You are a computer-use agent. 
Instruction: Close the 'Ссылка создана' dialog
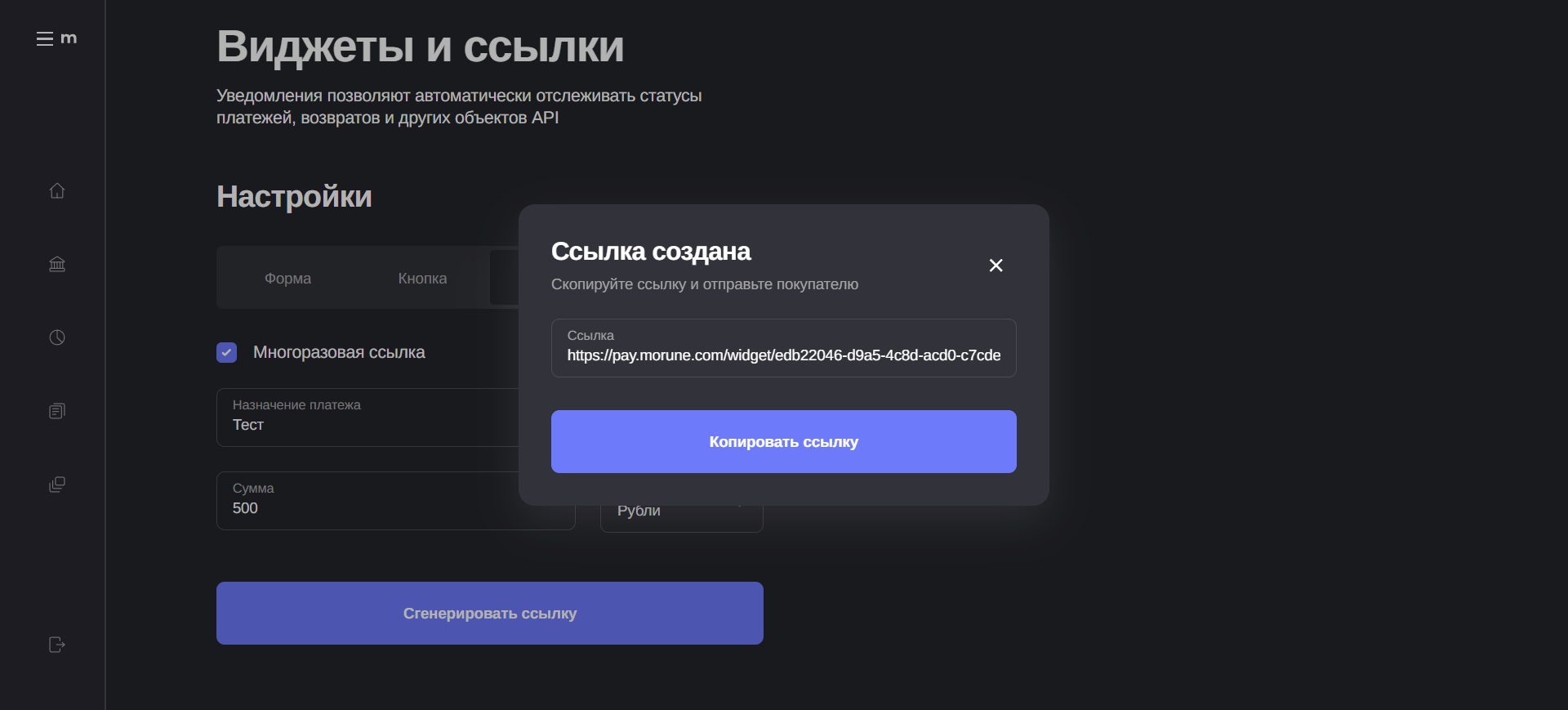pos(996,266)
